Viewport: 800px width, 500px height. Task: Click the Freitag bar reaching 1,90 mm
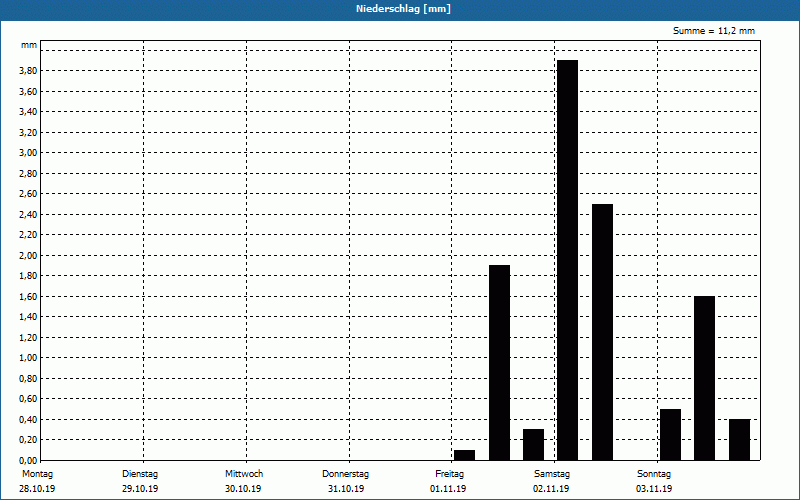(499, 363)
